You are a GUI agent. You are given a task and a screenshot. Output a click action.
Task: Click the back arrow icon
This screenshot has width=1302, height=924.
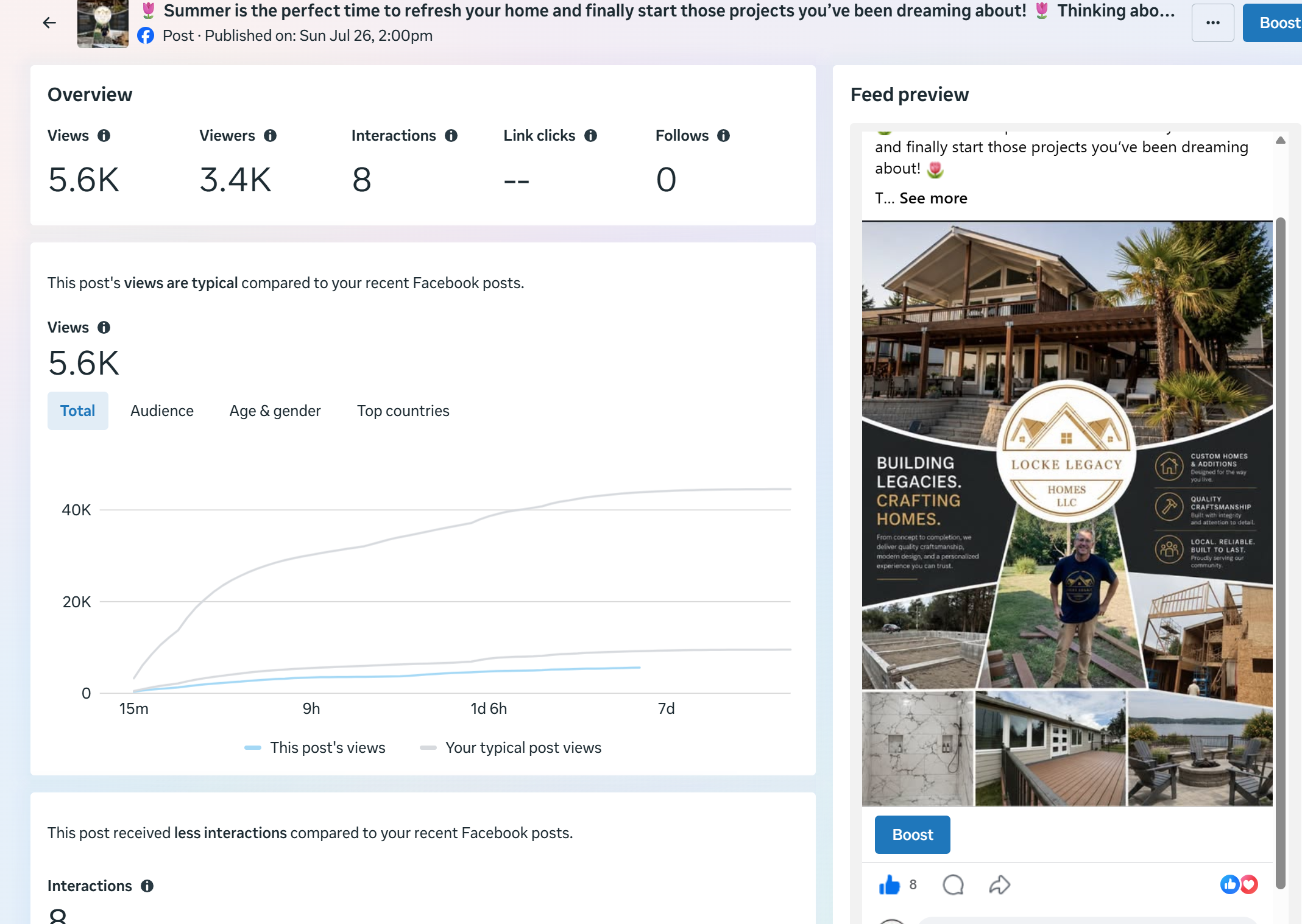[49, 23]
